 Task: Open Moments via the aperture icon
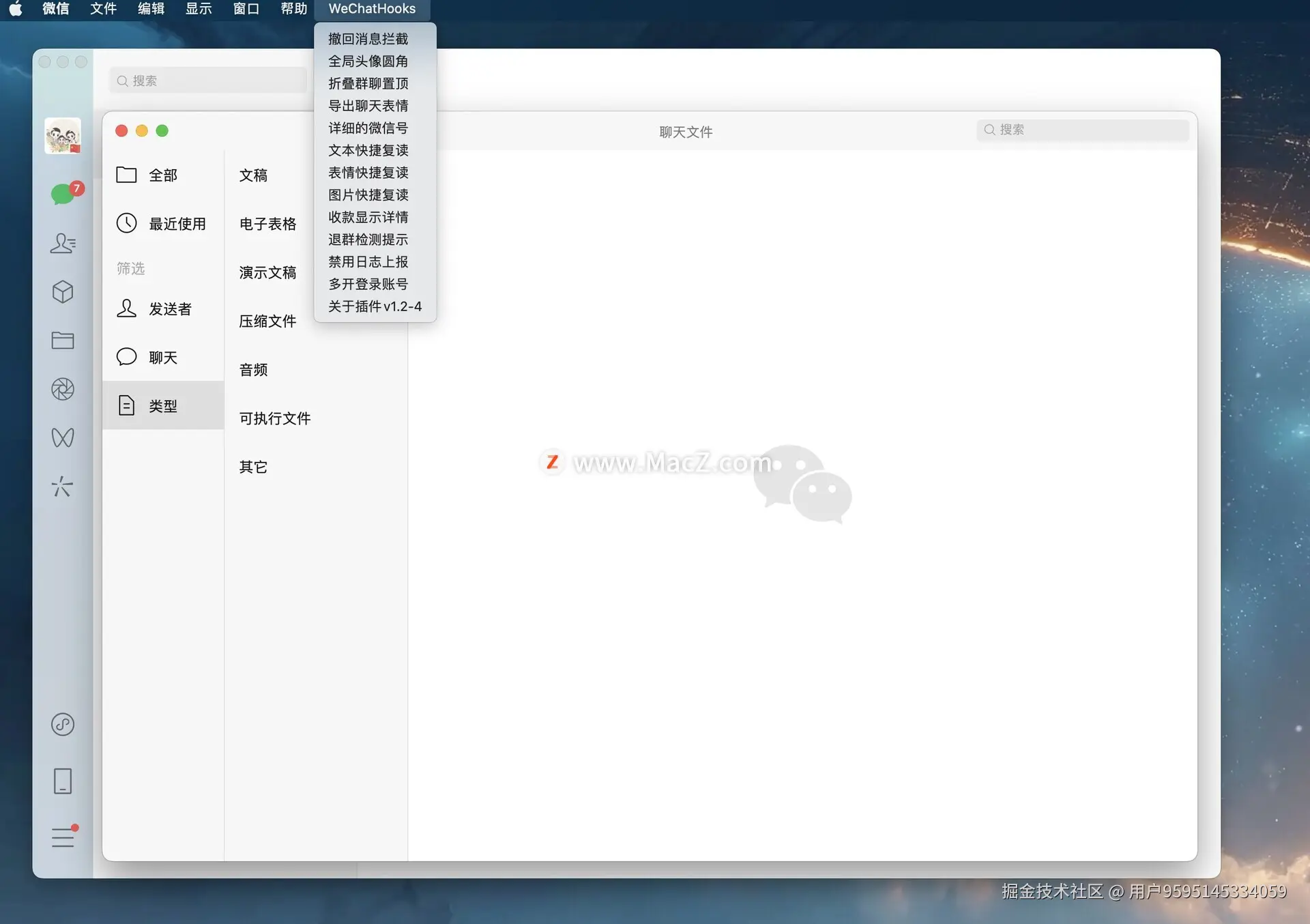coord(63,389)
